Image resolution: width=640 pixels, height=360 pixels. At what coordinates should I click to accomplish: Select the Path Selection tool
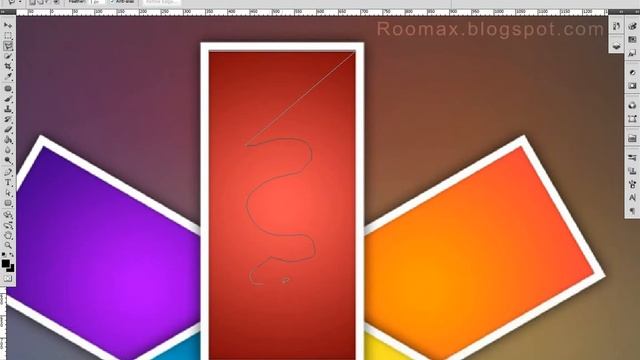[8, 193]
